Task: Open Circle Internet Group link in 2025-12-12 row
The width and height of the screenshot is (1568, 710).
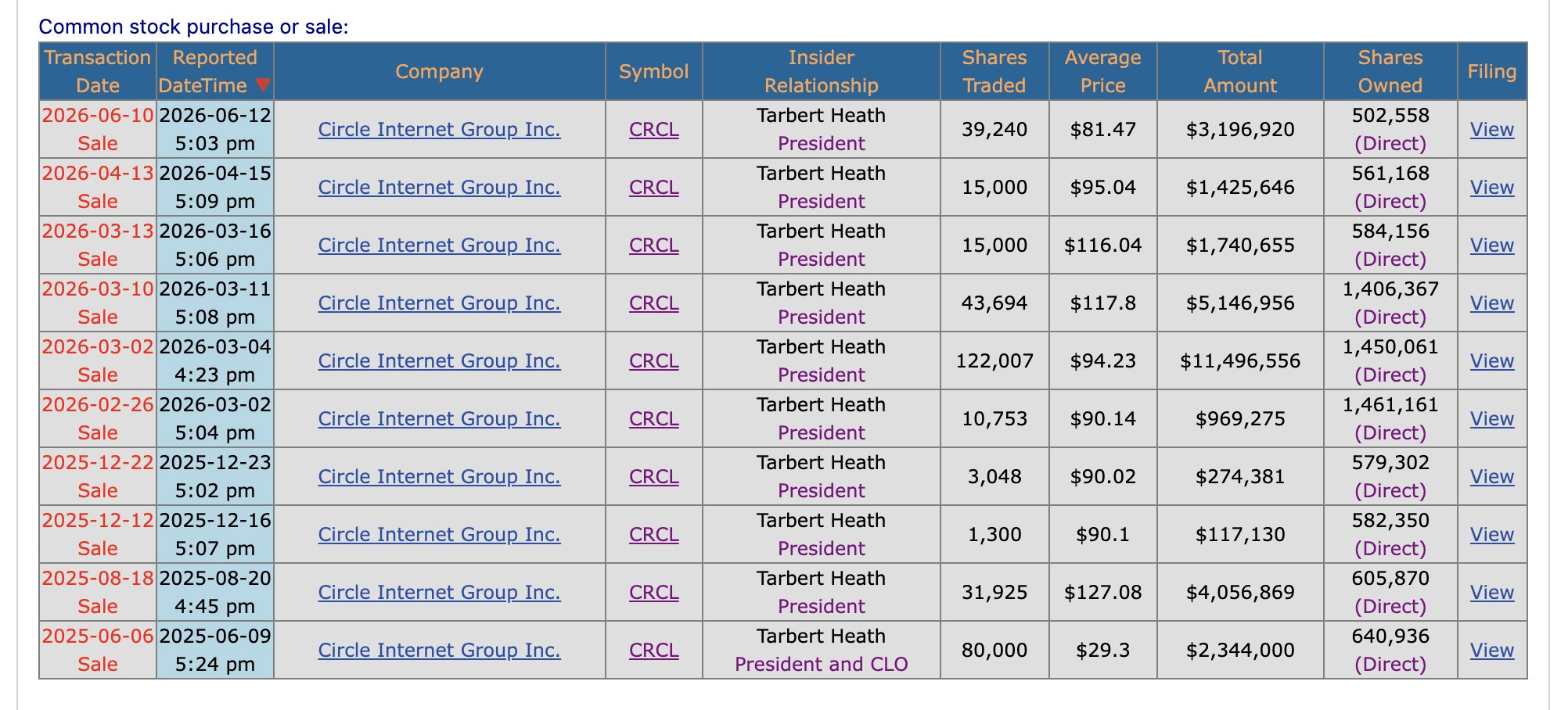Action: coord(439,534)
